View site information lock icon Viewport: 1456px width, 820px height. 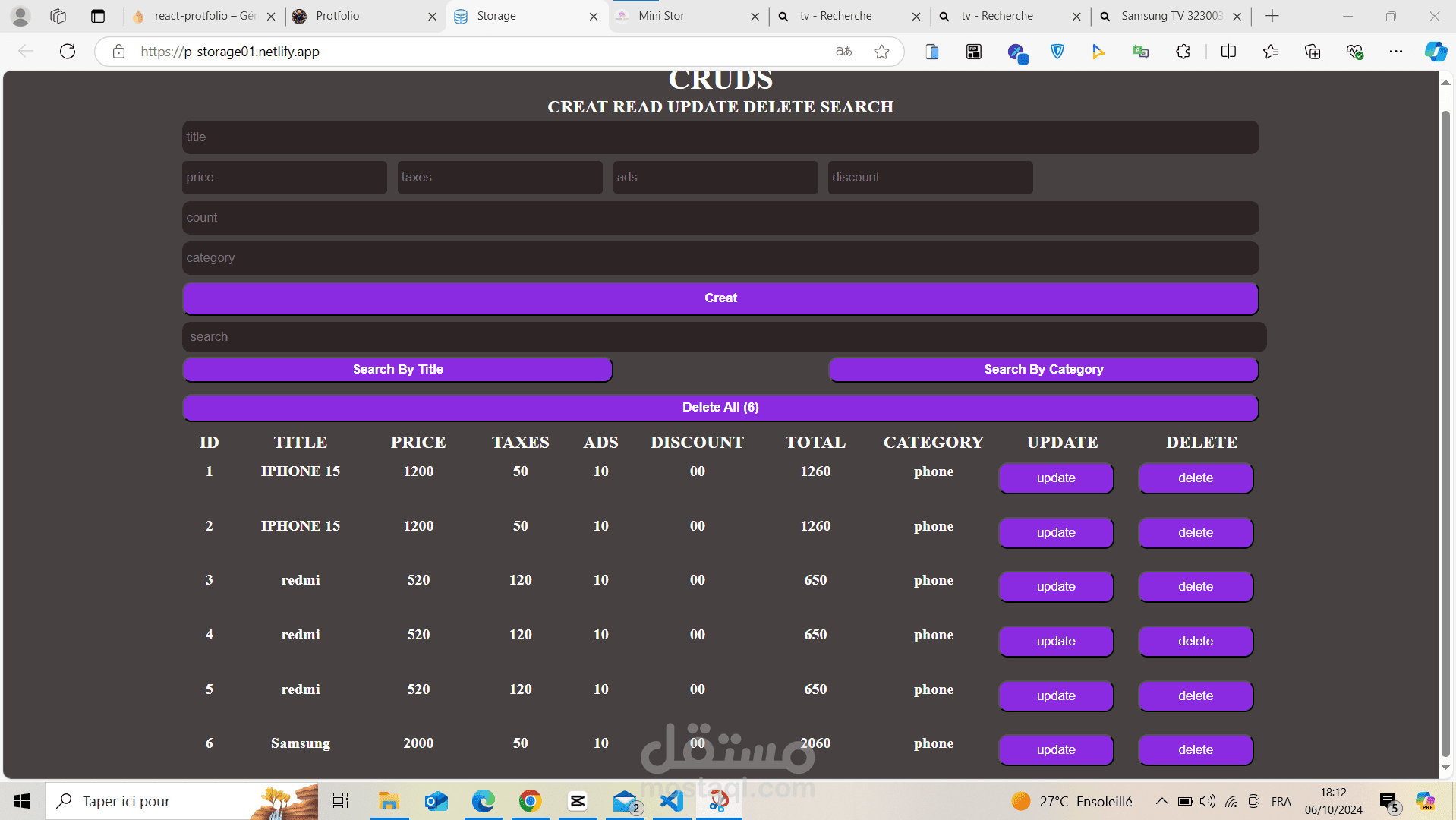(118, 52)
